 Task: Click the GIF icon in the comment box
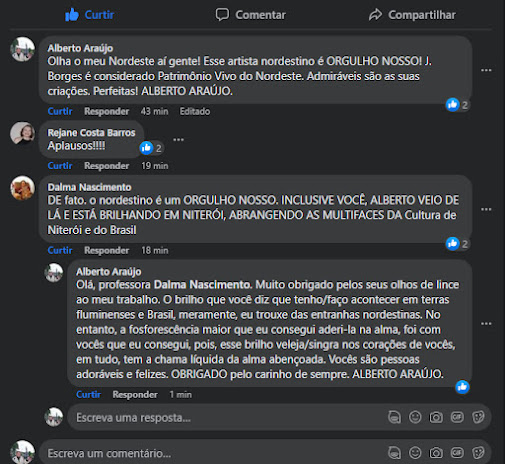click(x=457, y=453)
